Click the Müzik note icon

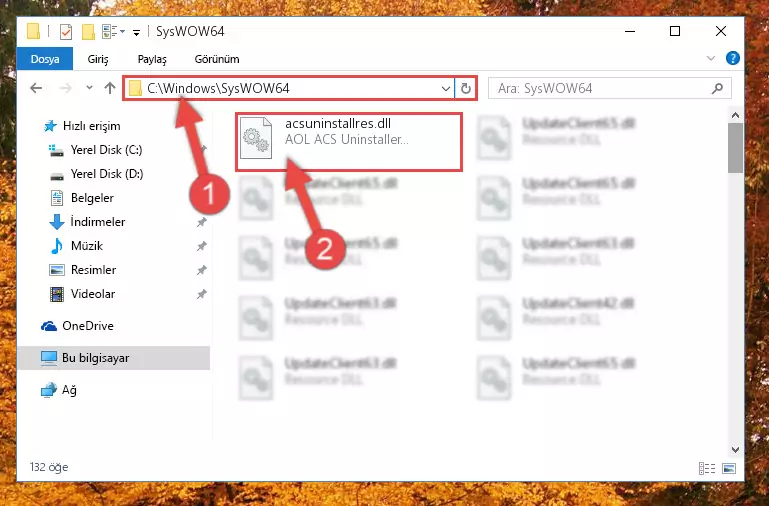tap(57, 246)
